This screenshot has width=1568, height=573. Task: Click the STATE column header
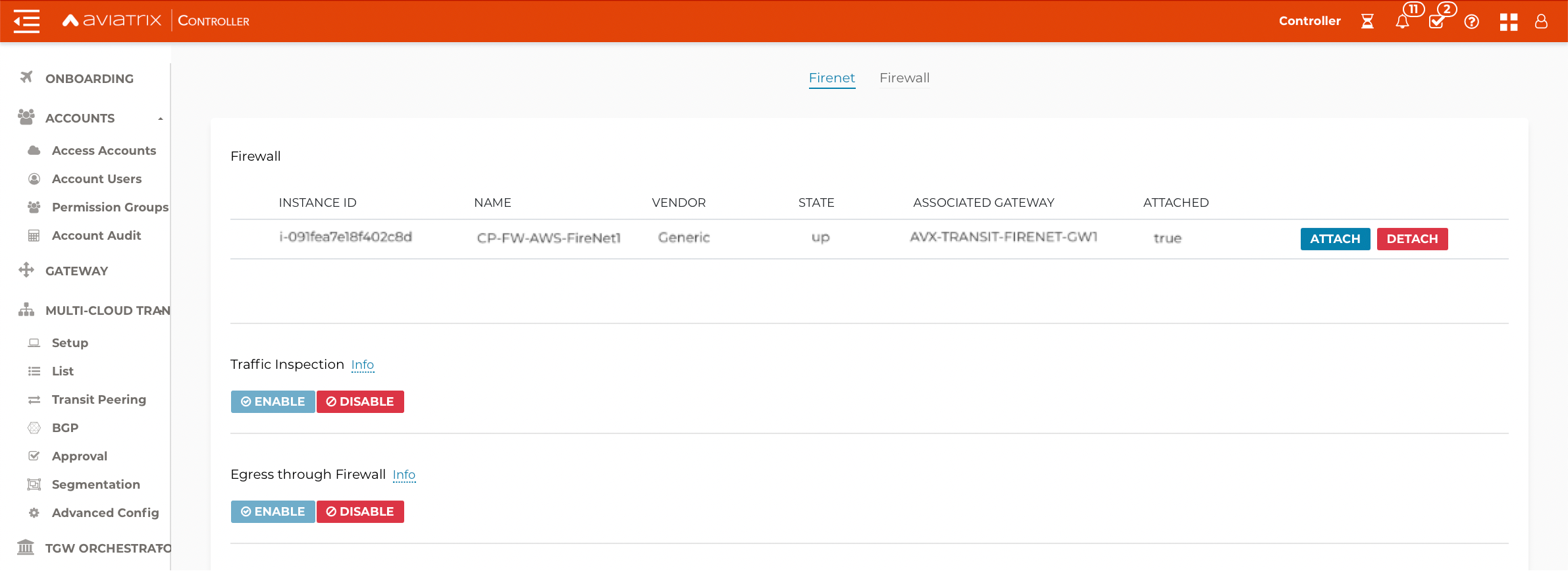(x=816, y=203)
